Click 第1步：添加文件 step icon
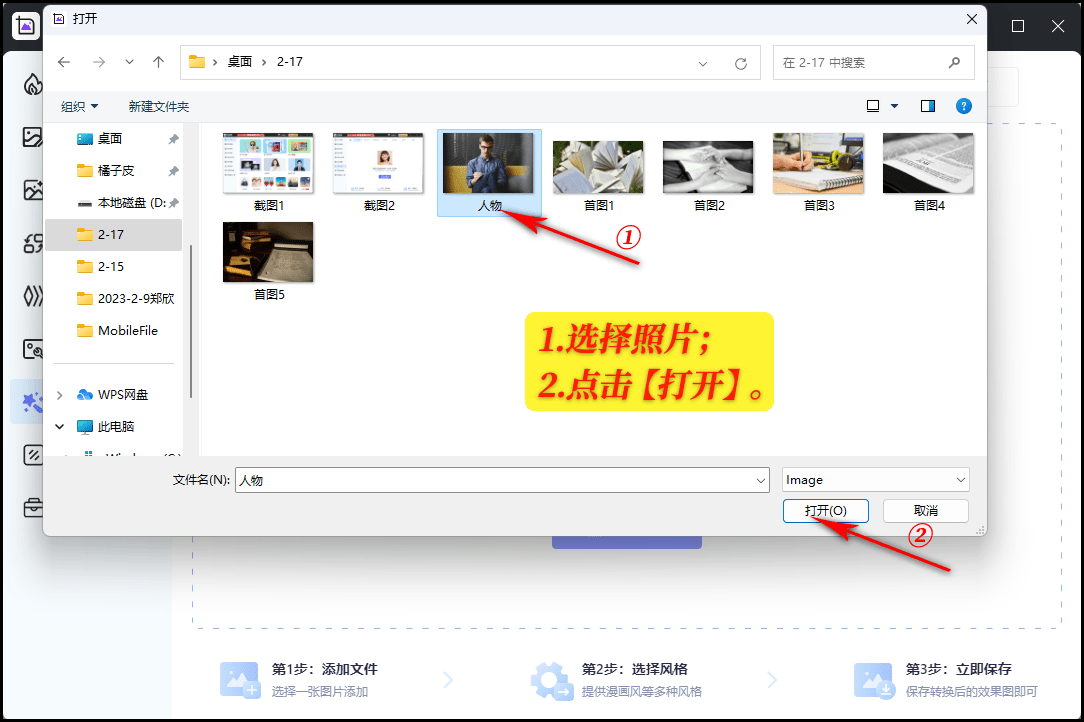 tap(240, 681)
